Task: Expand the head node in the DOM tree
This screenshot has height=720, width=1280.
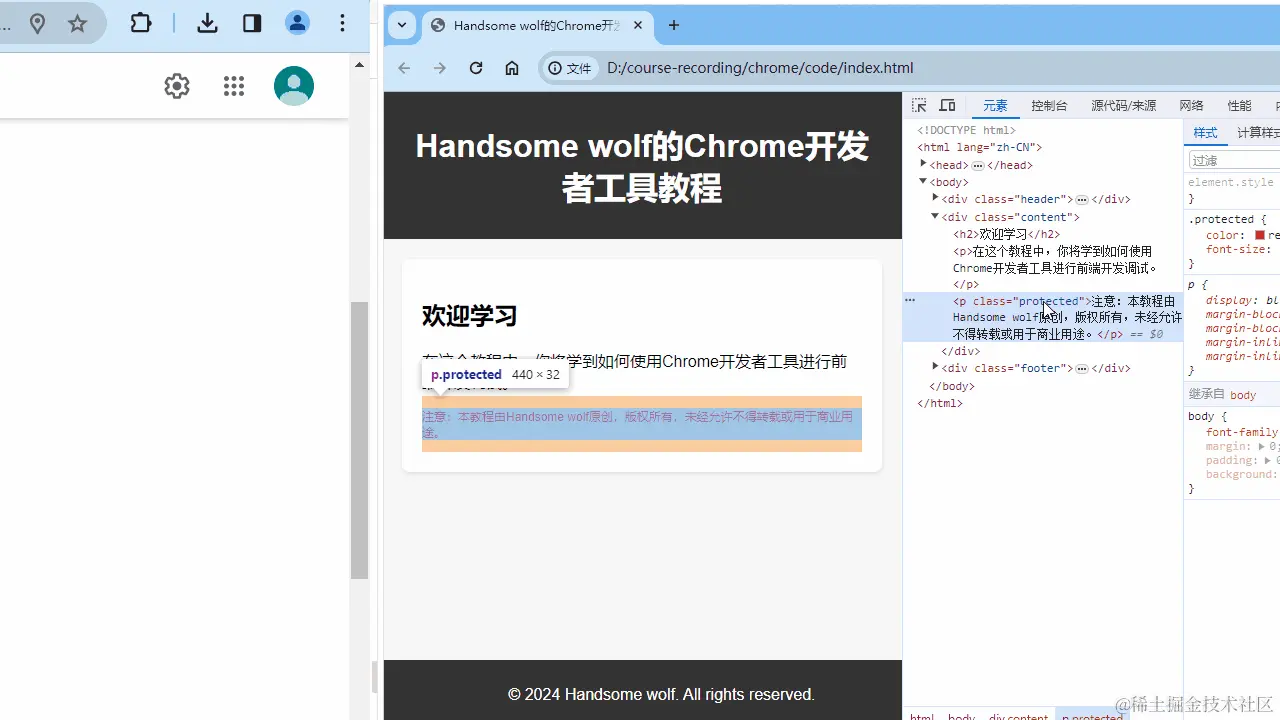Action: 924,164
